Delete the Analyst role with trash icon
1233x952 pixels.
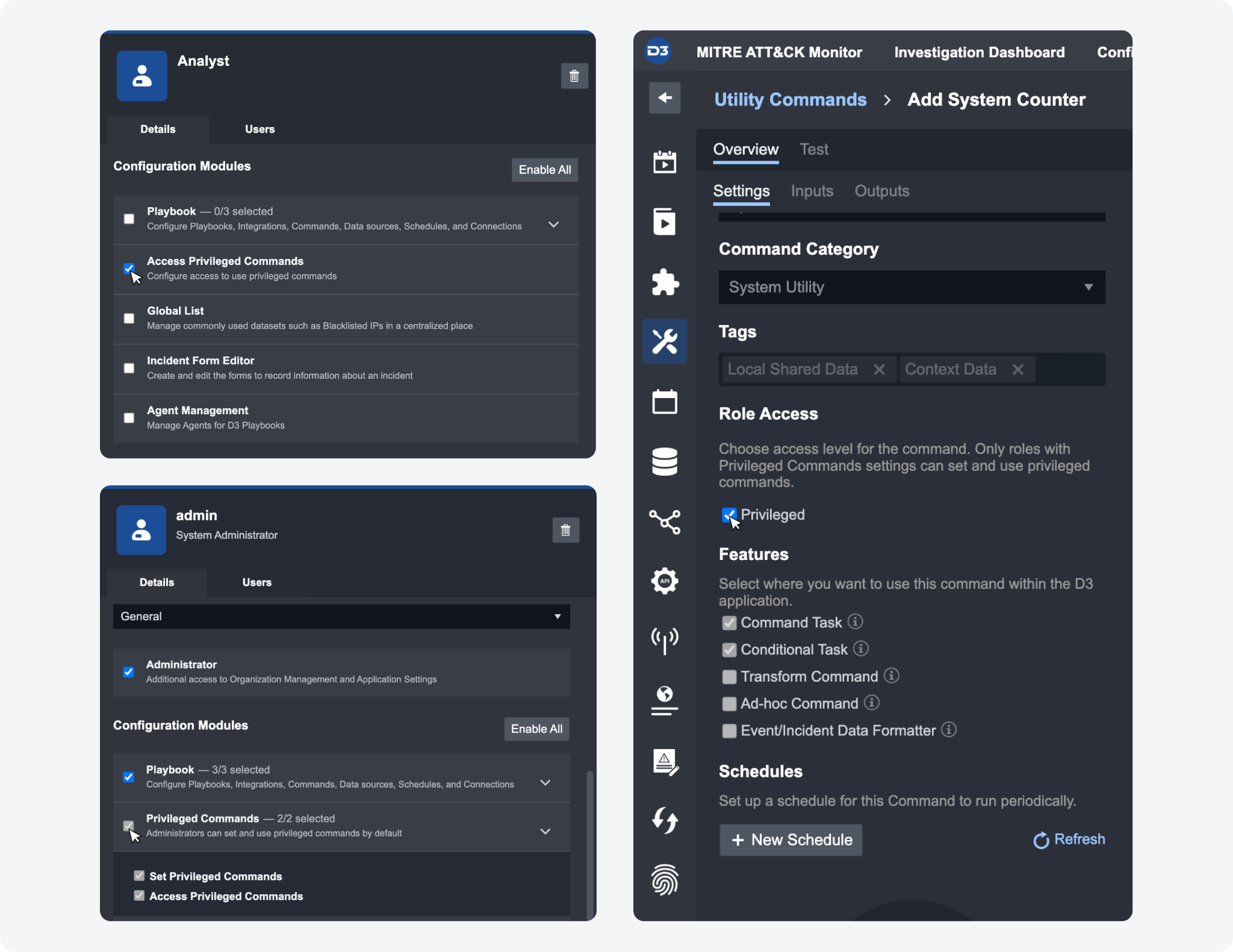574,76
